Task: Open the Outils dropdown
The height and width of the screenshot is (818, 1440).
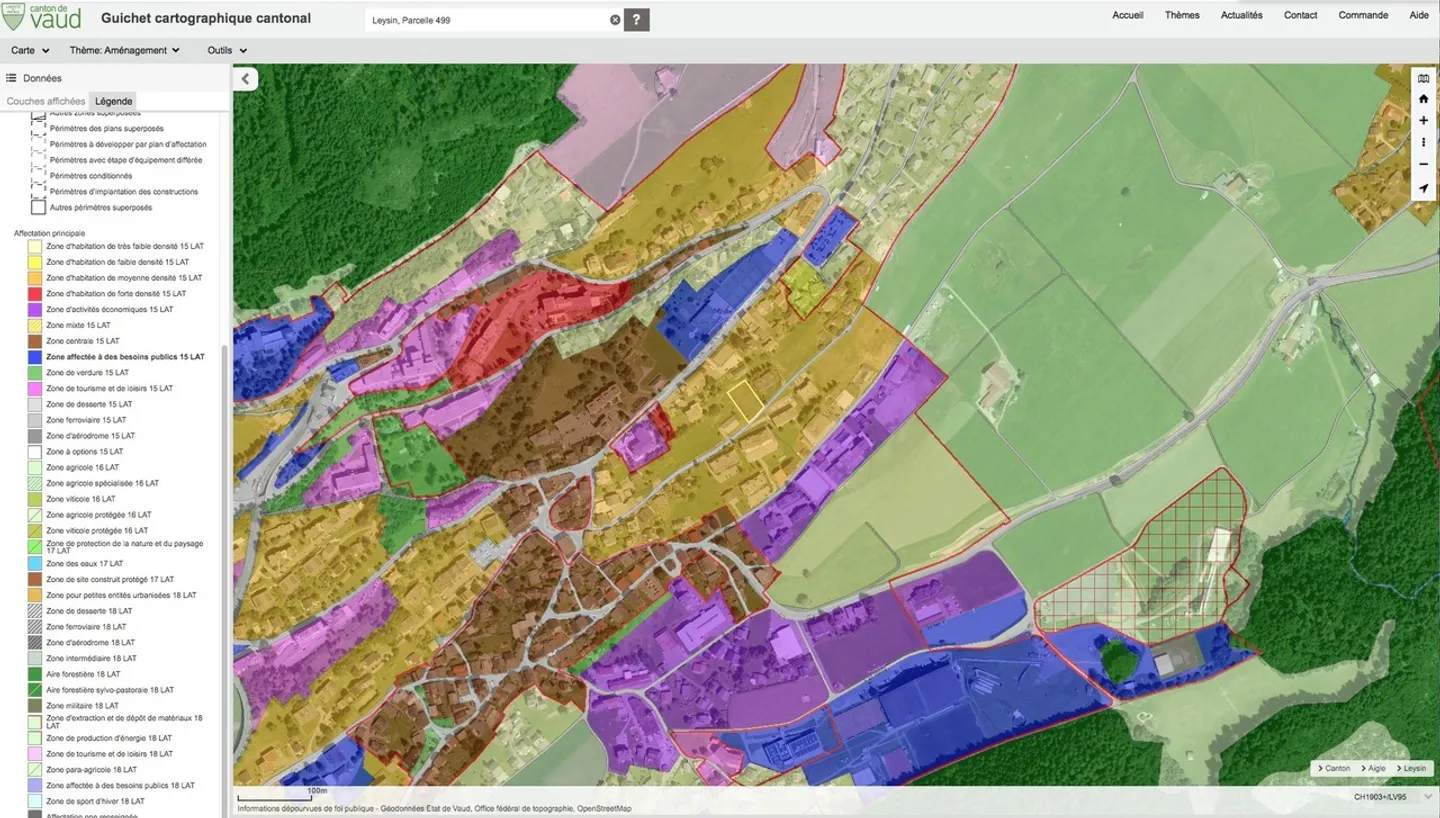Action: [226, 49]
